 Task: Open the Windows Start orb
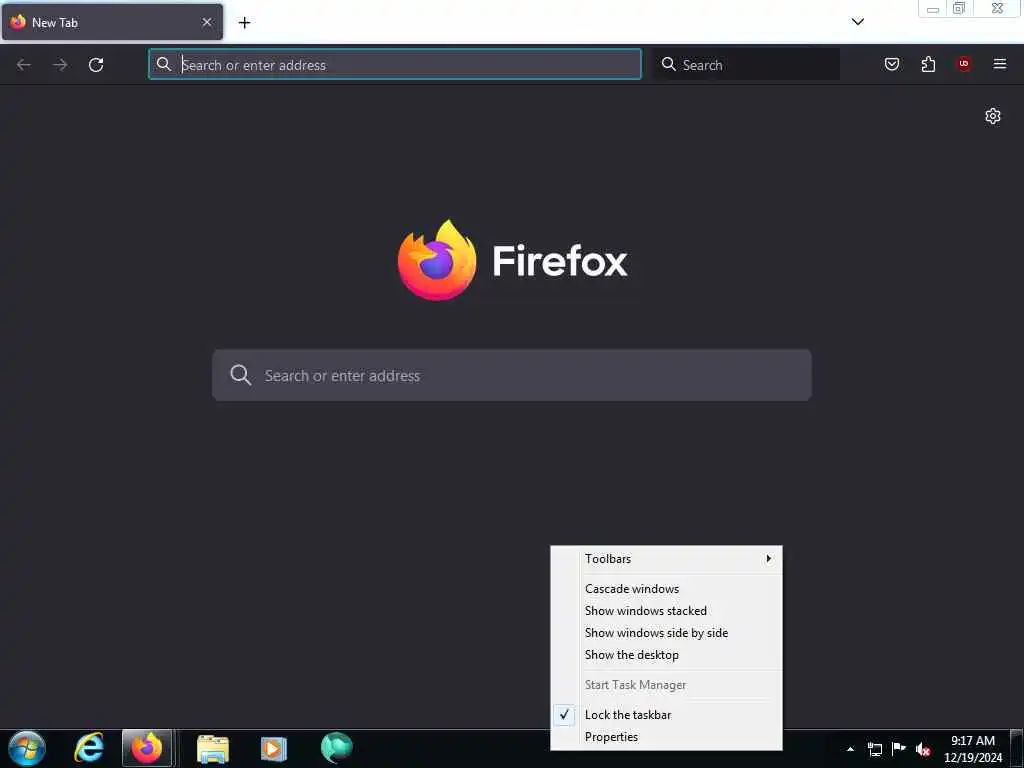coord(27,748)
